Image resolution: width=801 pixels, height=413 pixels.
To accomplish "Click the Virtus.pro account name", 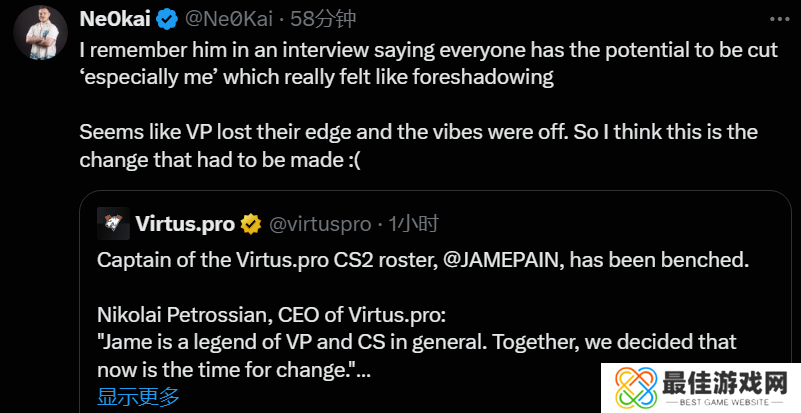I will [x=185, y=224].
